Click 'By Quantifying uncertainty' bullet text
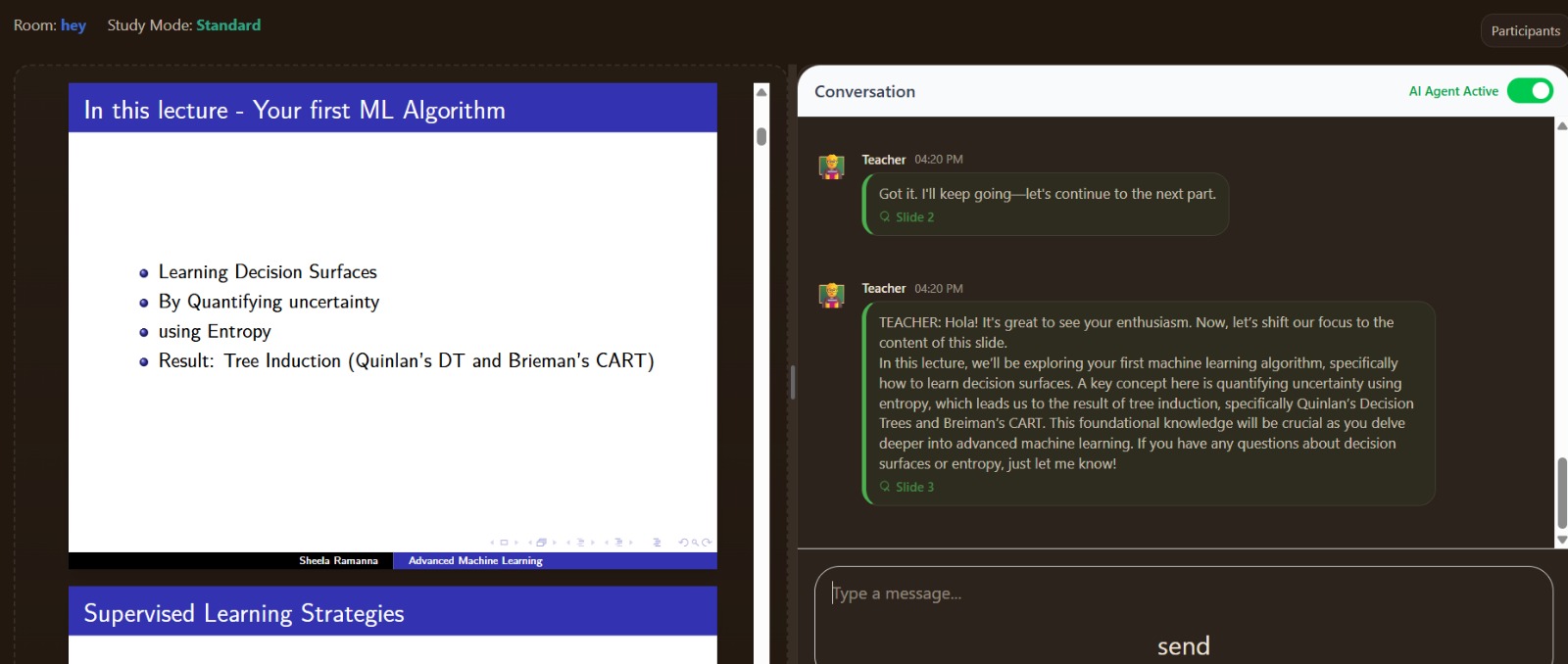The image size is (1568, 664). coord(269,302)
